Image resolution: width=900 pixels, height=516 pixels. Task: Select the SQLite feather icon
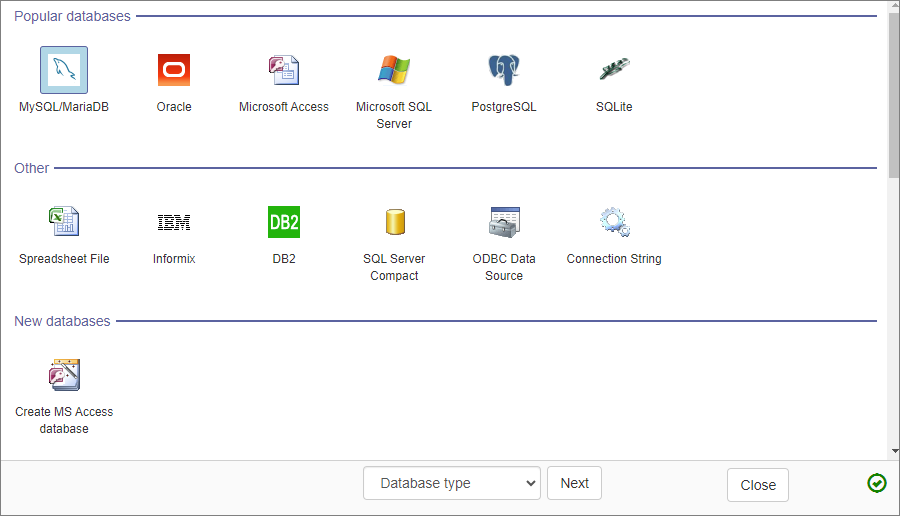(614, 70)
